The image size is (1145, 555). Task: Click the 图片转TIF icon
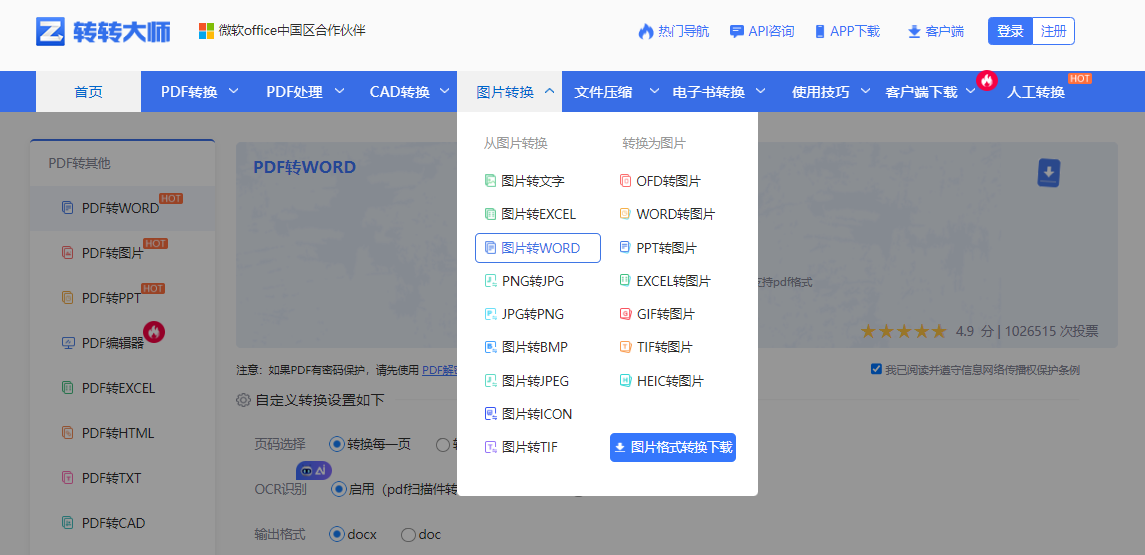[x=491, y=447]
